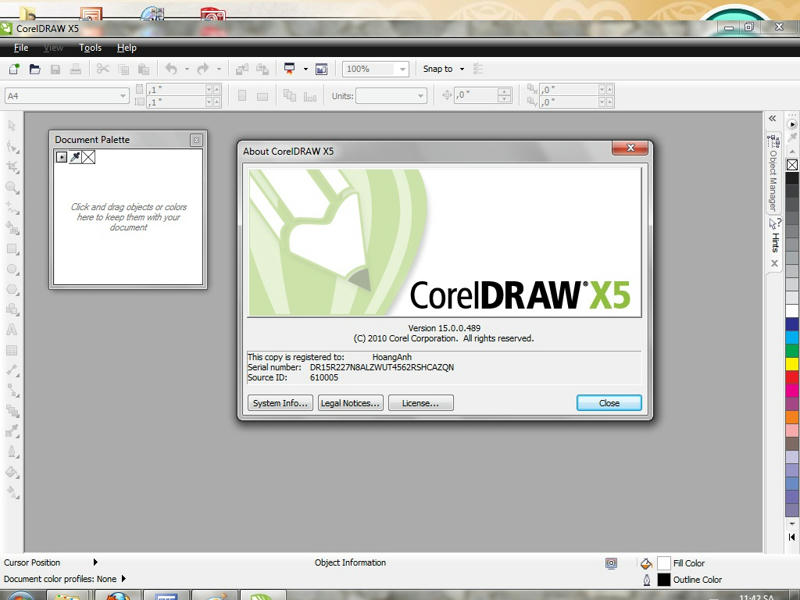Viewport: 800px width, 600px height.
Task: Select the eyedropper in Document Palette
Action: click(x=75, y=157)
